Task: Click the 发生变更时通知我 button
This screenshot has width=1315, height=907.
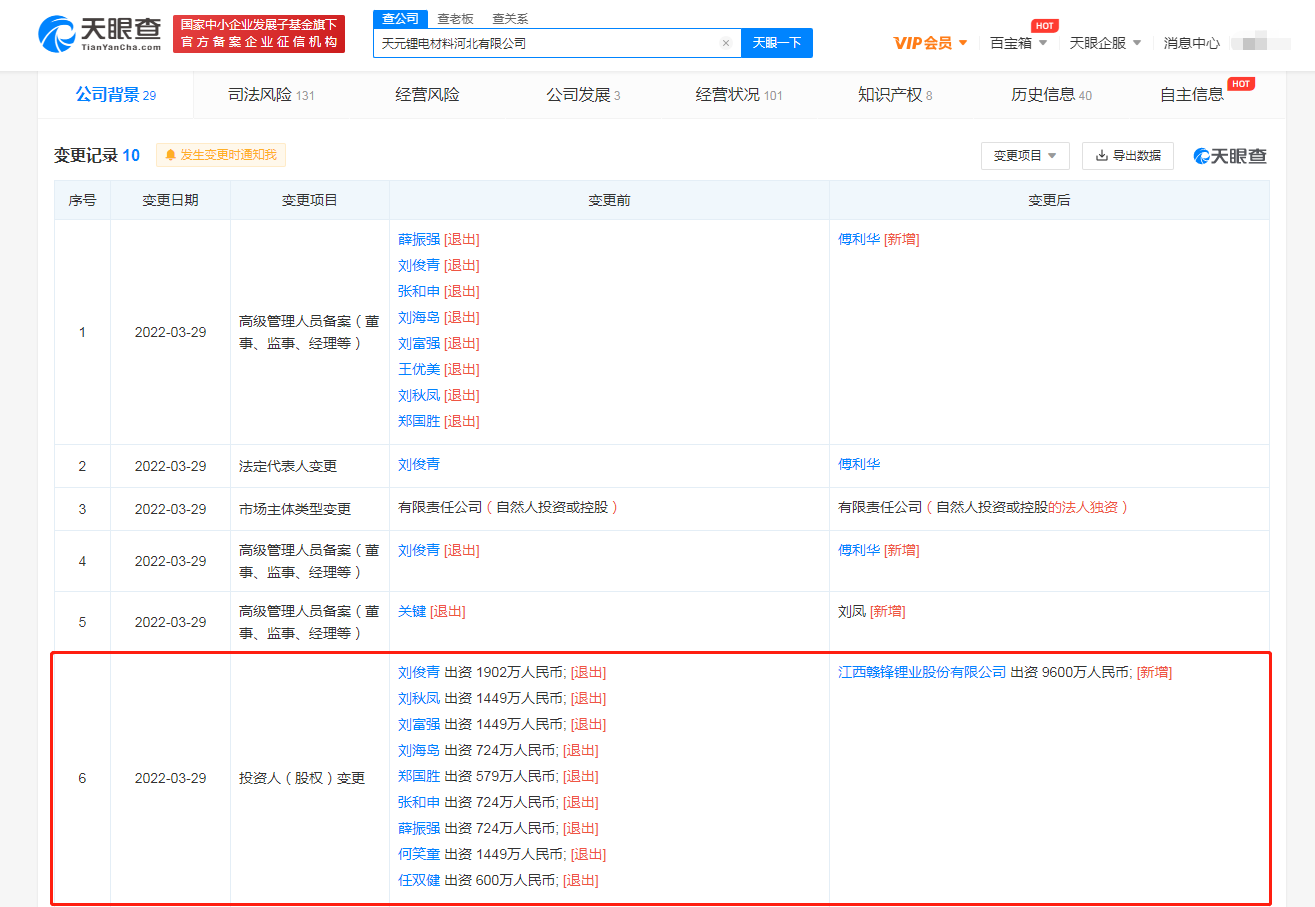Action: (x=221, y=155)
